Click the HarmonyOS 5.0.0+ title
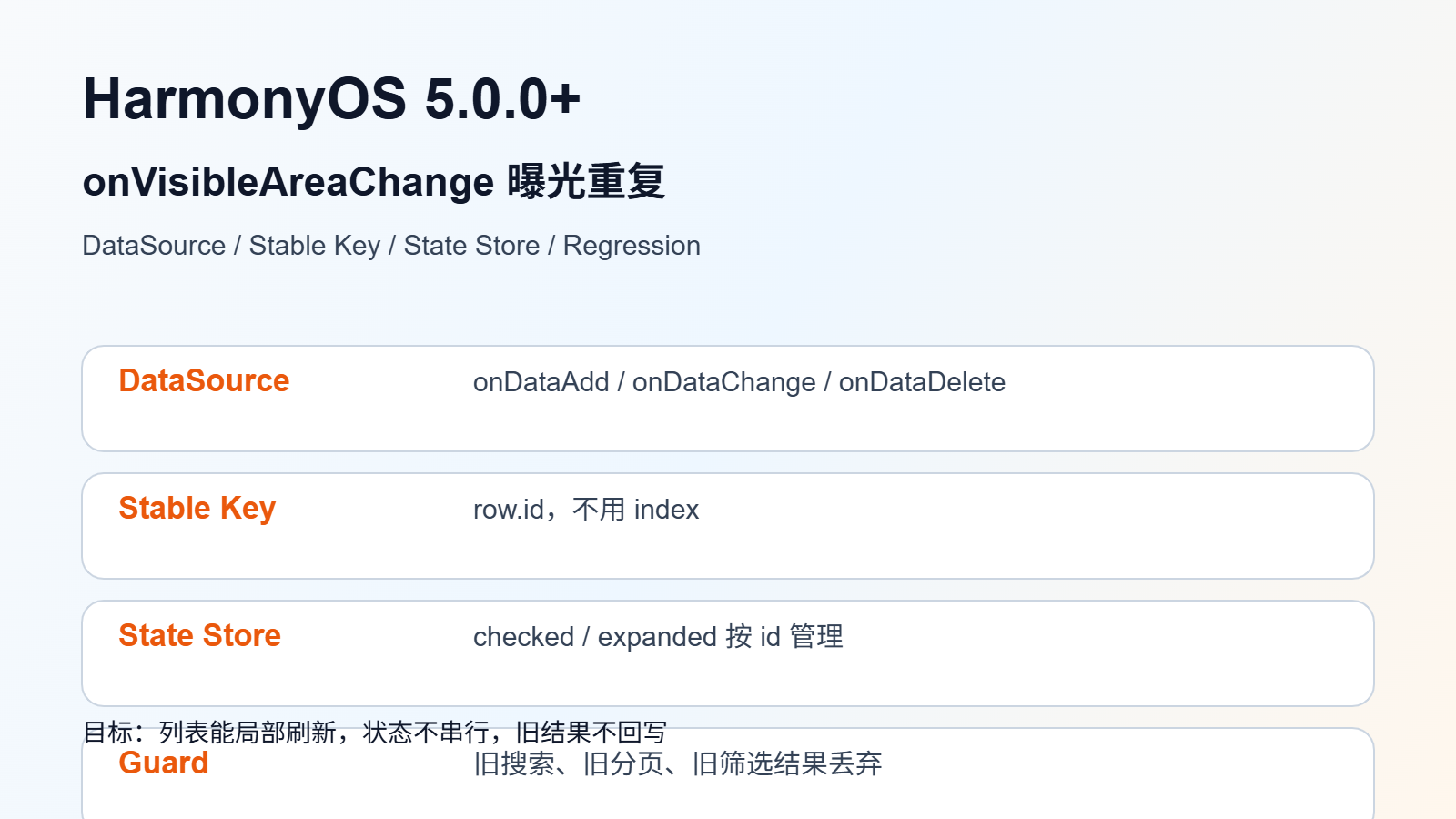Viewport: 1456px width, 819px height. tap(331, 98)
